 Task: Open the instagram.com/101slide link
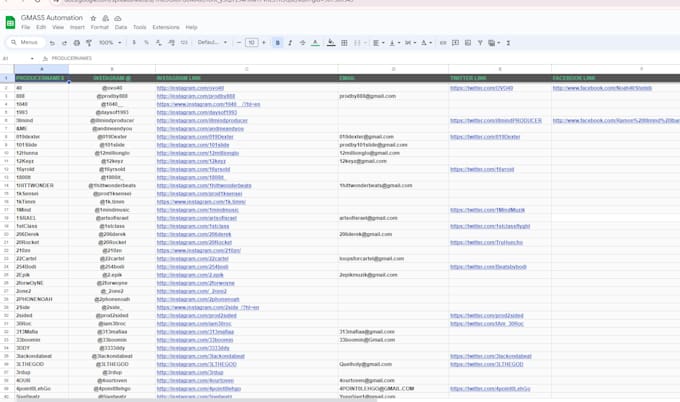tap(193, 145)
